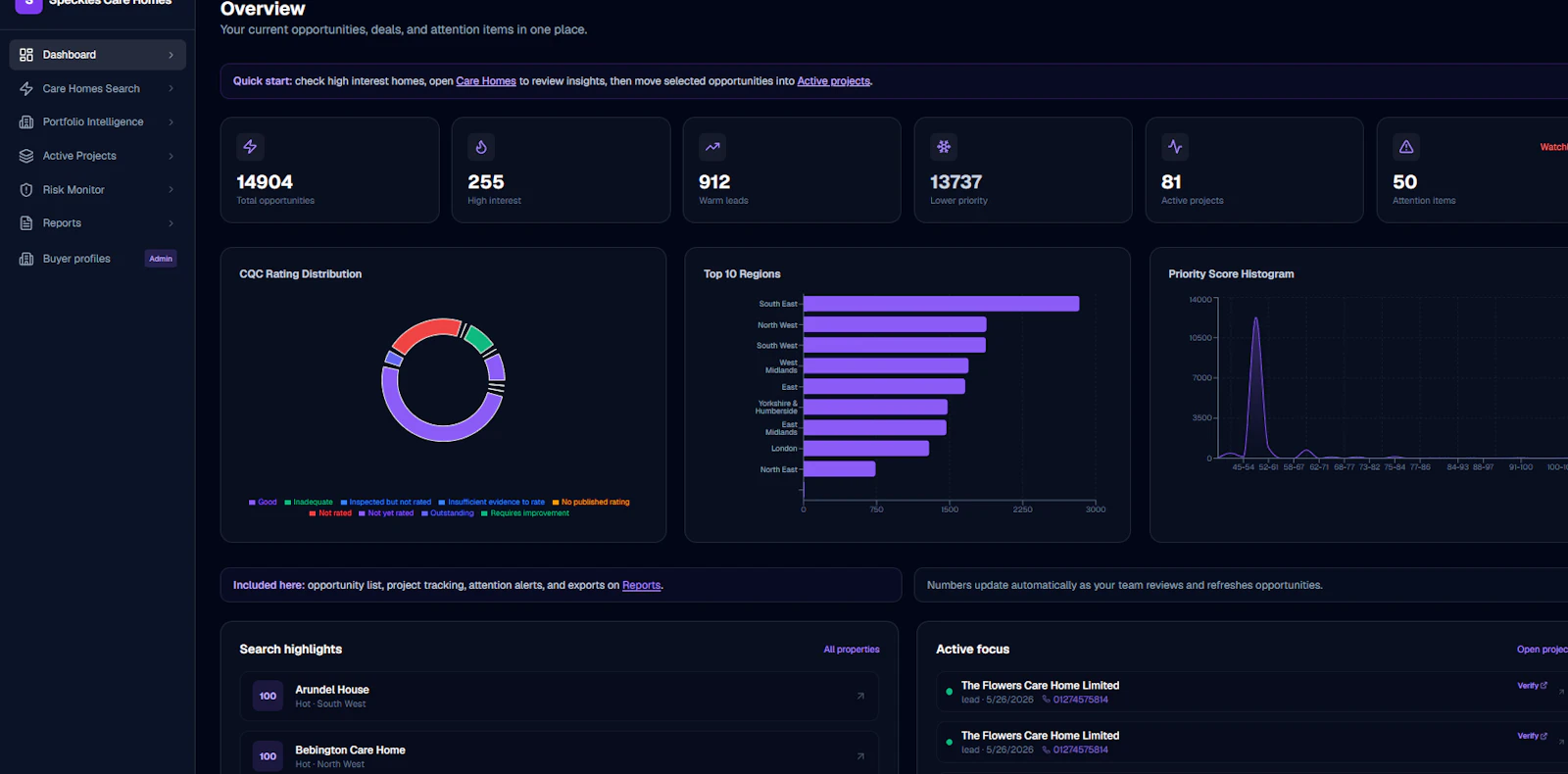
Task: Click the Risk Monitor shield icon
Action: 26,189
